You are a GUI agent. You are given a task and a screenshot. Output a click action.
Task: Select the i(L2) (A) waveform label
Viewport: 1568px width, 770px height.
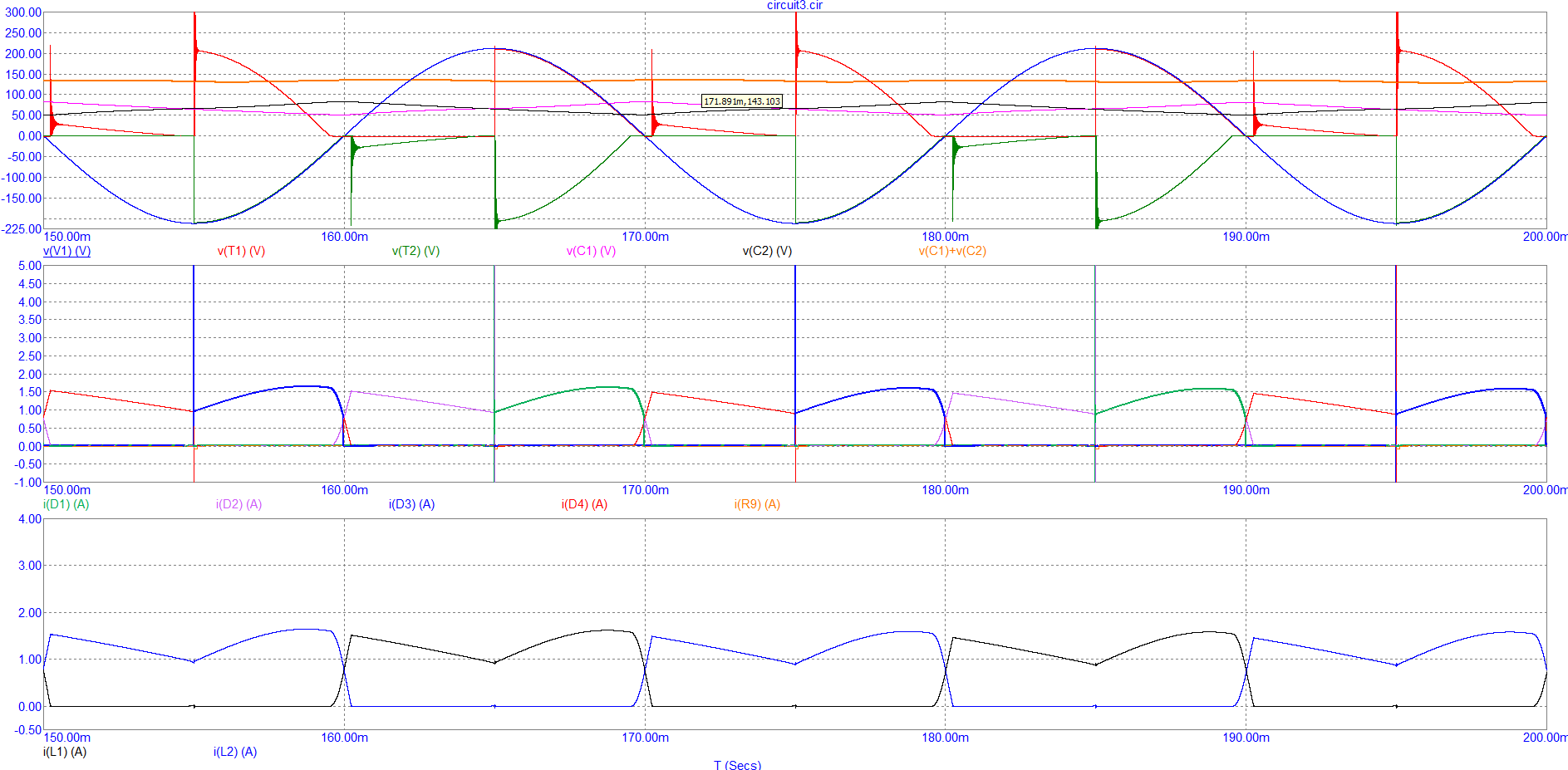pyautogui.click(x=235, y=752)
